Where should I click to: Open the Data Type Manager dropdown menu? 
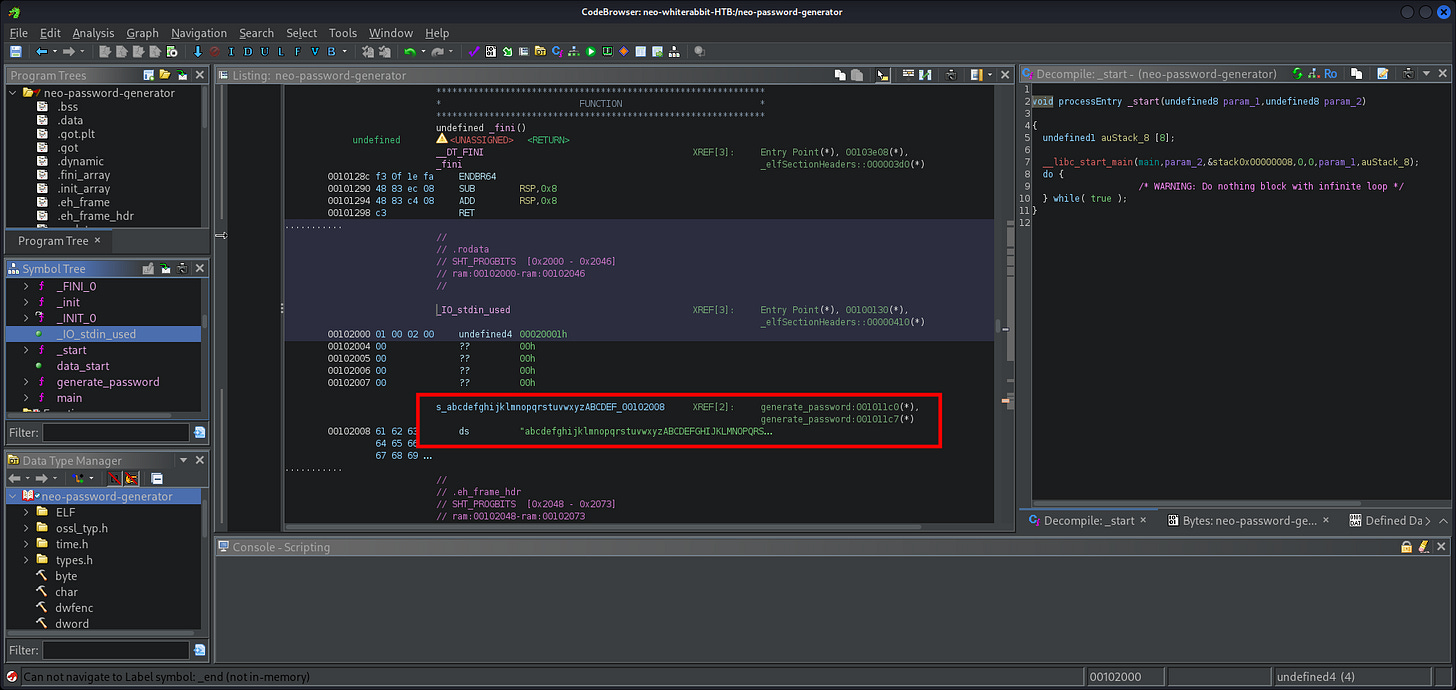(183, 461)
